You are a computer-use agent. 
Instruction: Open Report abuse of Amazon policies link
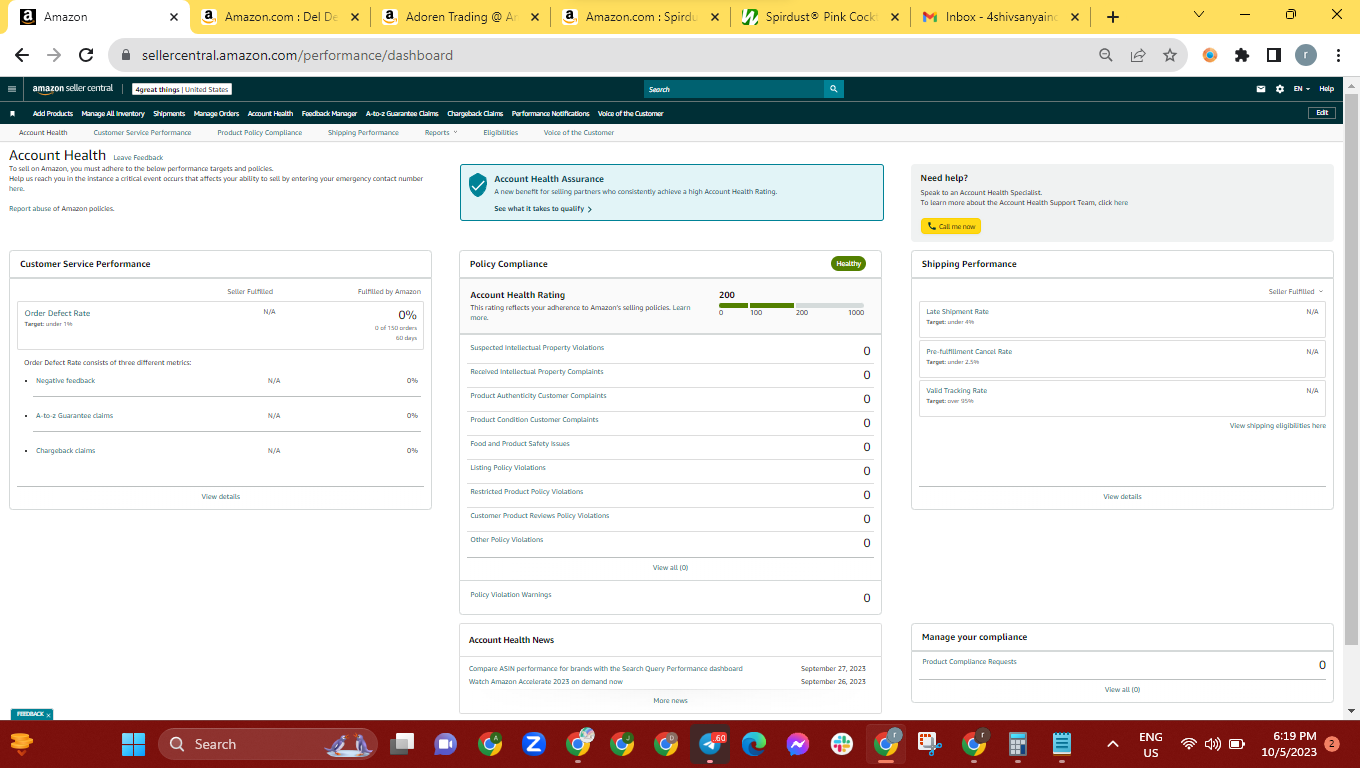pos(62,209)
